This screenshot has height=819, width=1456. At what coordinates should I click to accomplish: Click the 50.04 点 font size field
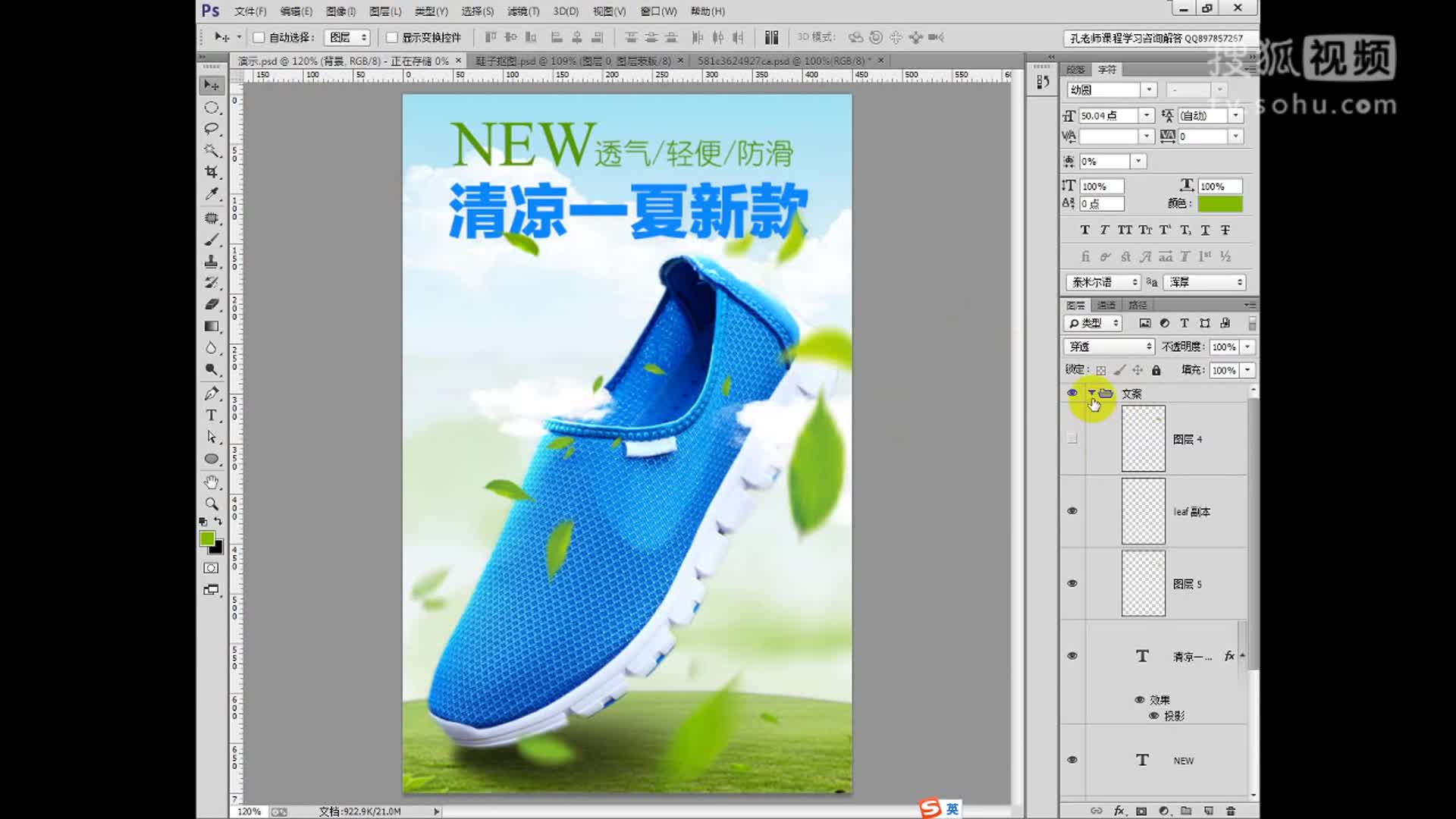pos(1108,115)
